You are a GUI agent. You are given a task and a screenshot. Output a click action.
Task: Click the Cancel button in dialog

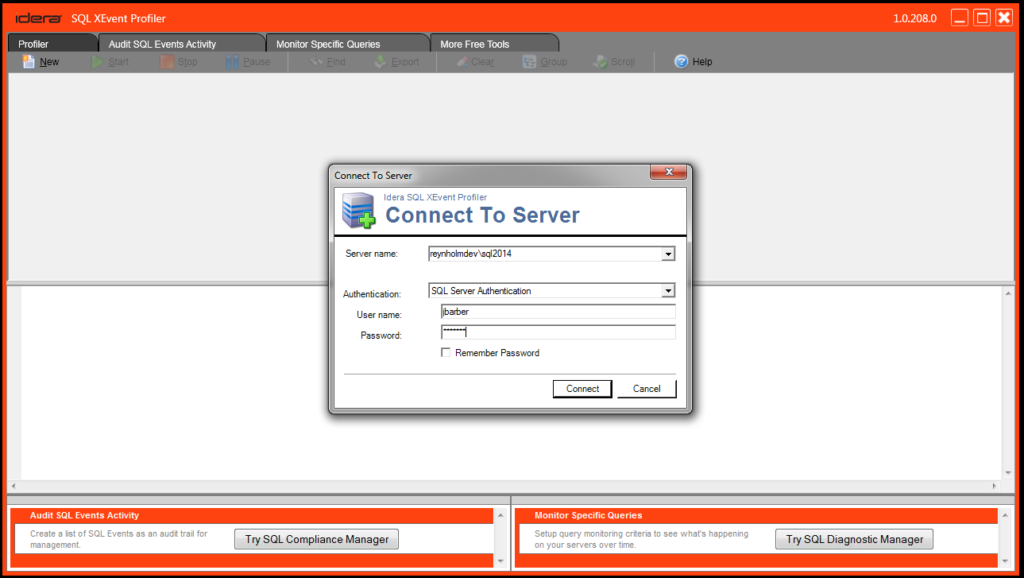click(x=647, y=389)
